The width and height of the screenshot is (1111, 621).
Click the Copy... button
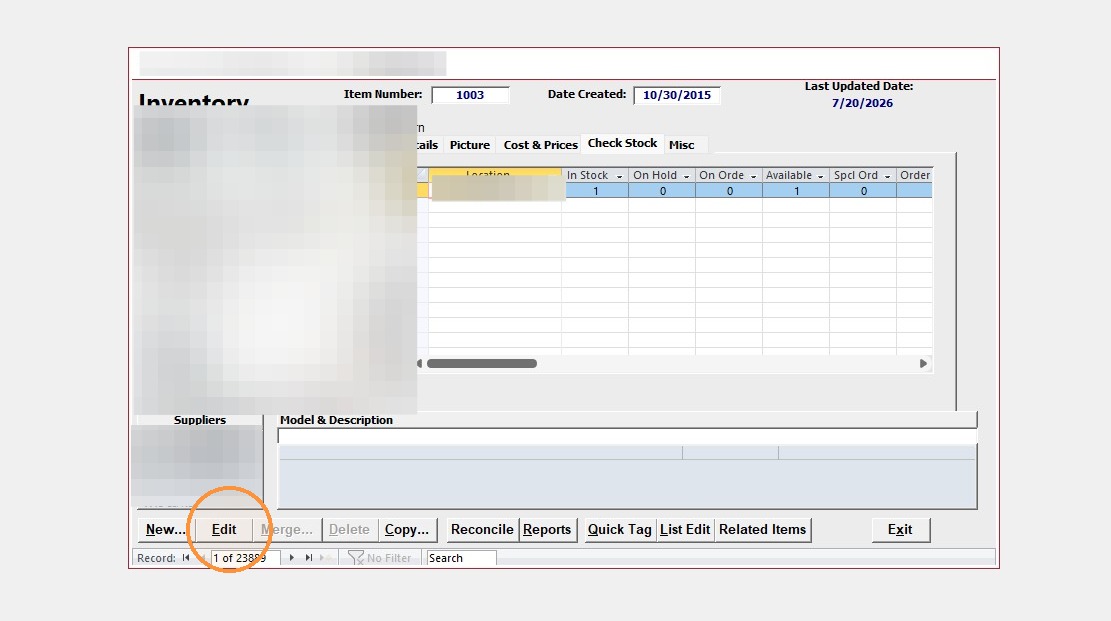407,530
